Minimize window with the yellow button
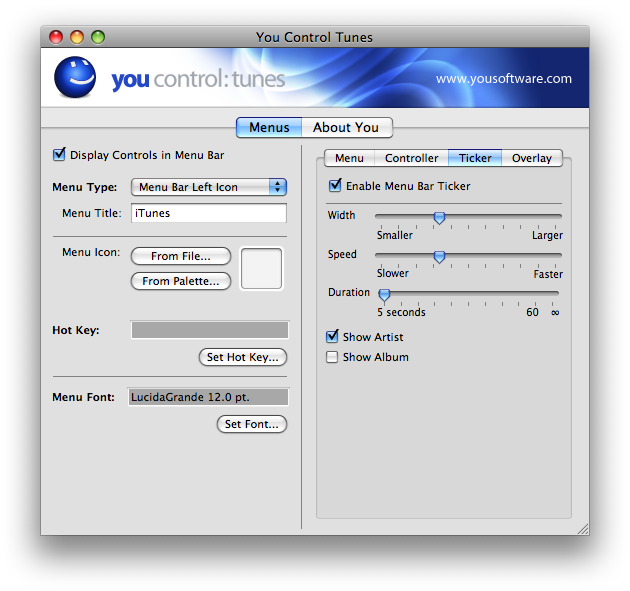Viewport: 630px width, 591px height. [77, 37]
